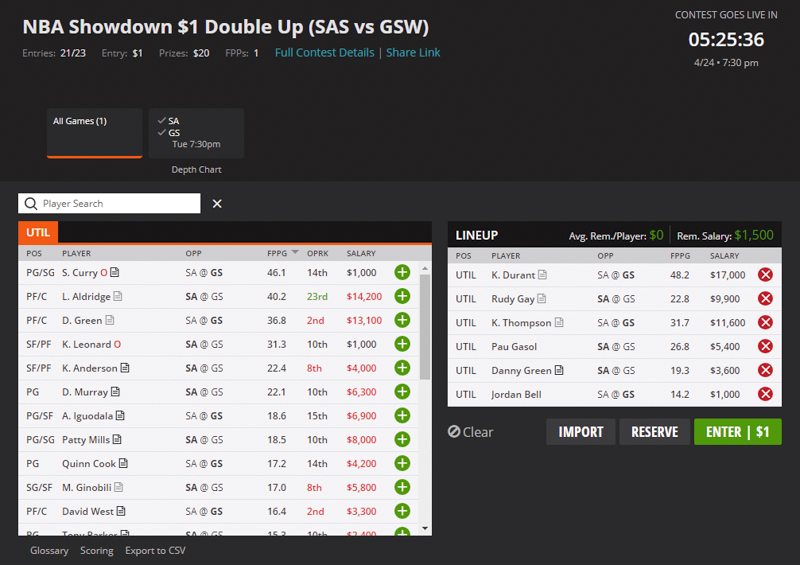Open L. Aldridge's news note icon

118,296
